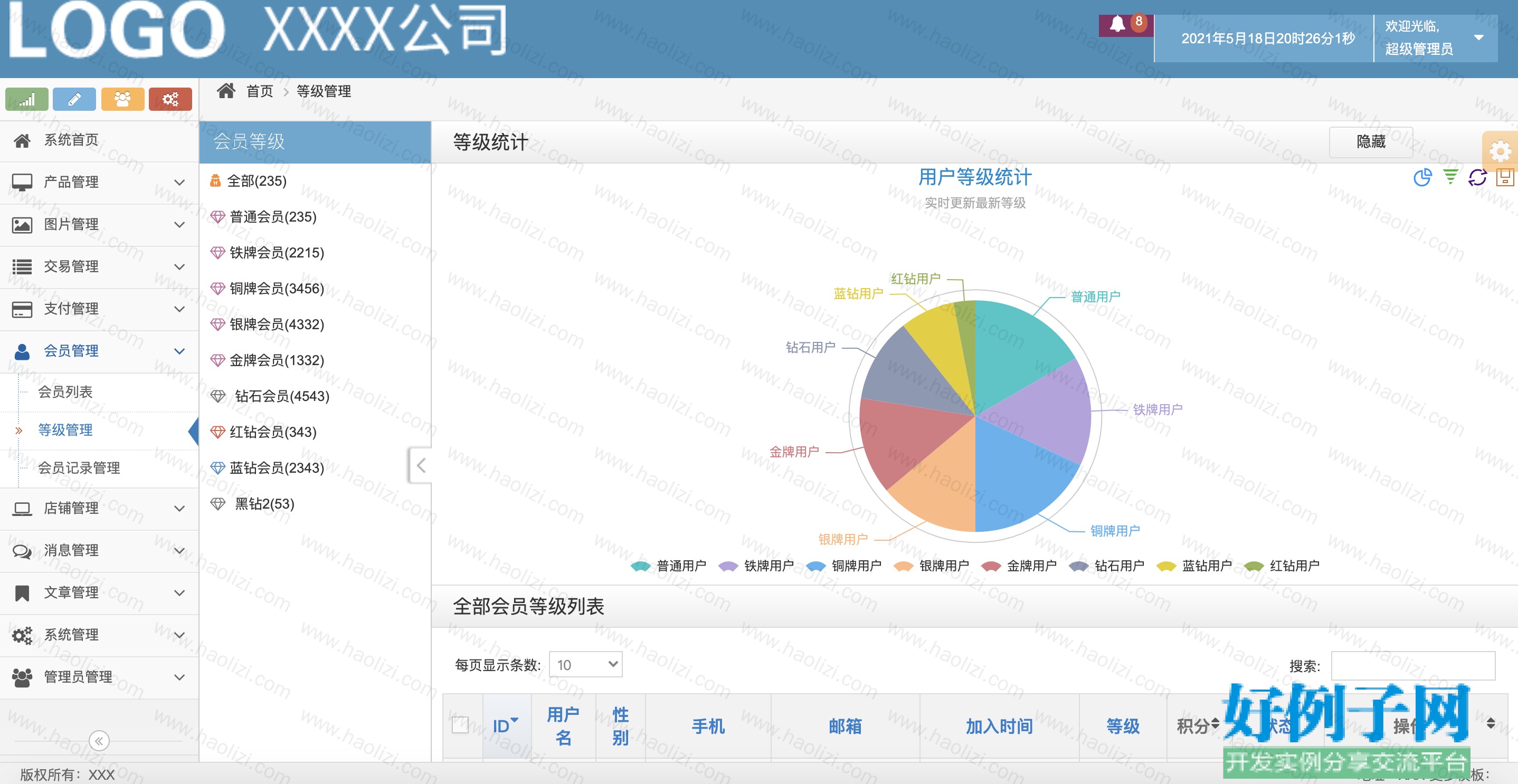Screen dimensions: 1518x784
Task: Open 每页显示条数 page size dropdown
Action: point(586,664)
